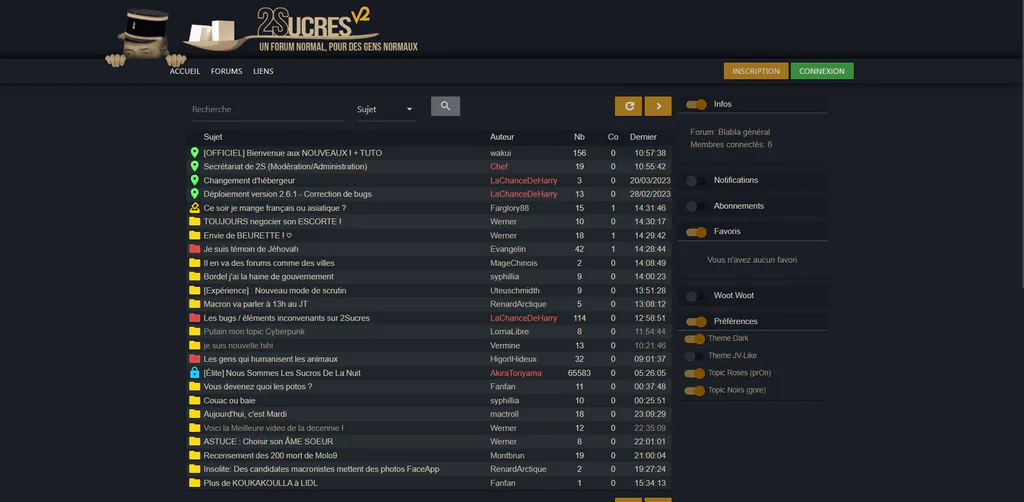This screenshot has height=502, width=1024.
Task: Open topic 'Vous devenez quoi les potos ?'
Action: [x=258, y=386]
